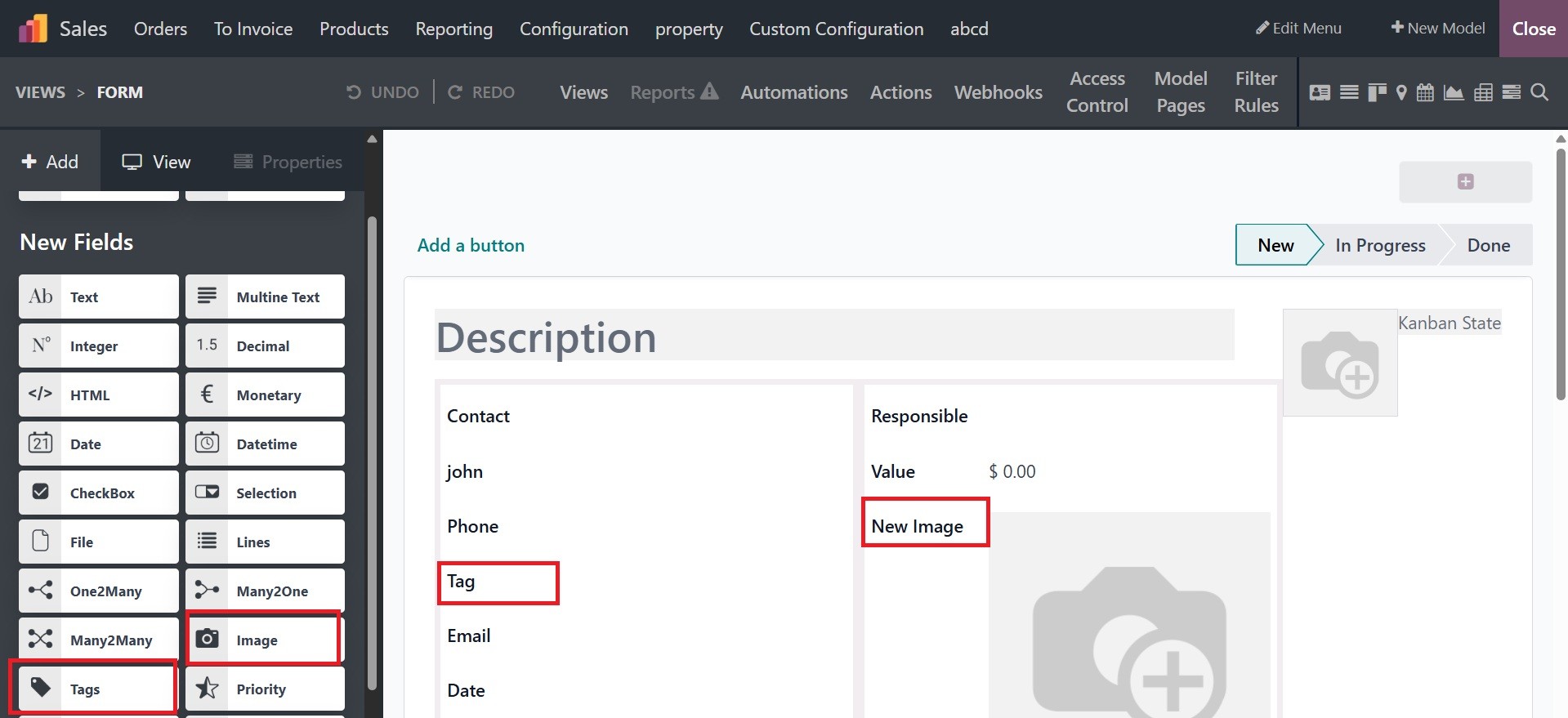Open the Configuration menu
This screenshot has height=718, width=1568.
[x=574, y=29]
